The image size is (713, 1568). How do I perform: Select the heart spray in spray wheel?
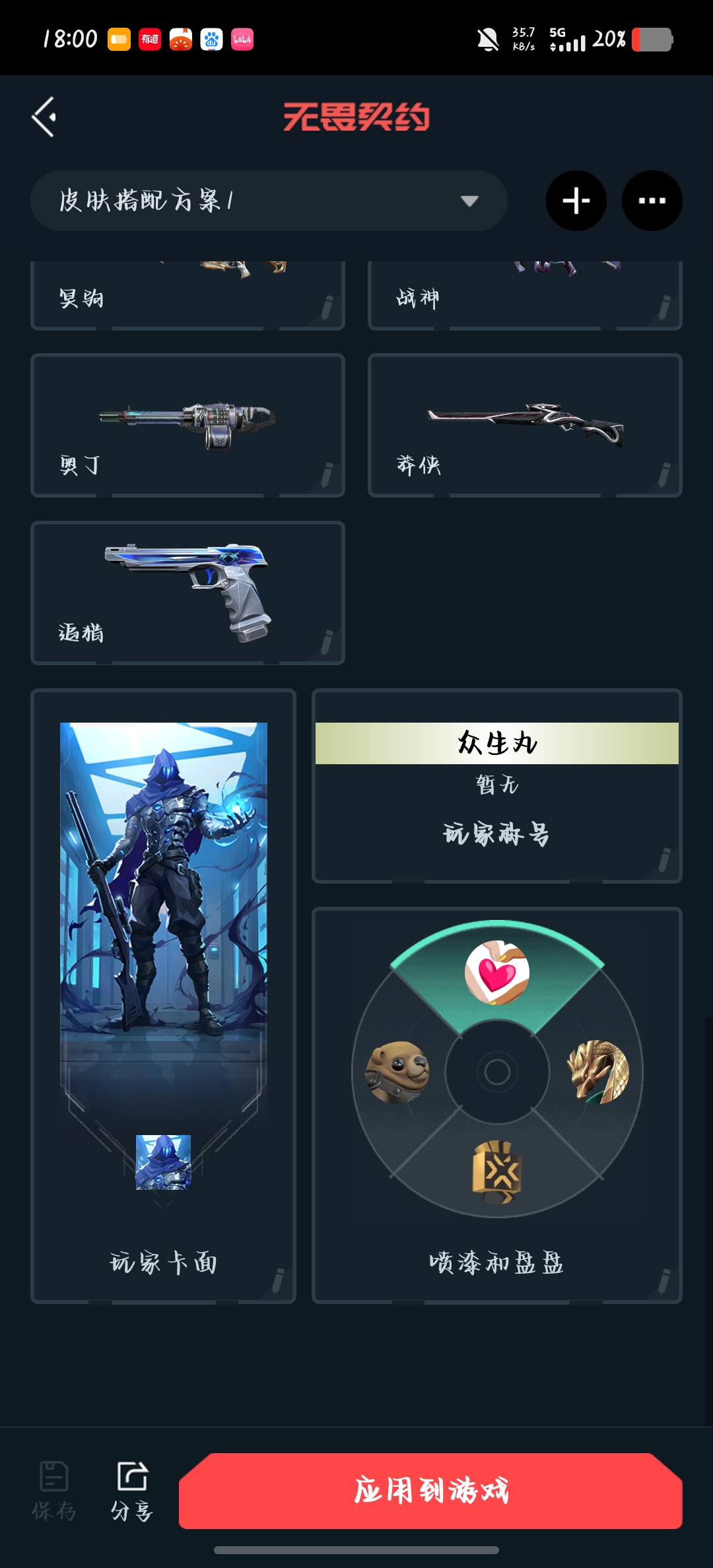tap(496, 973)
